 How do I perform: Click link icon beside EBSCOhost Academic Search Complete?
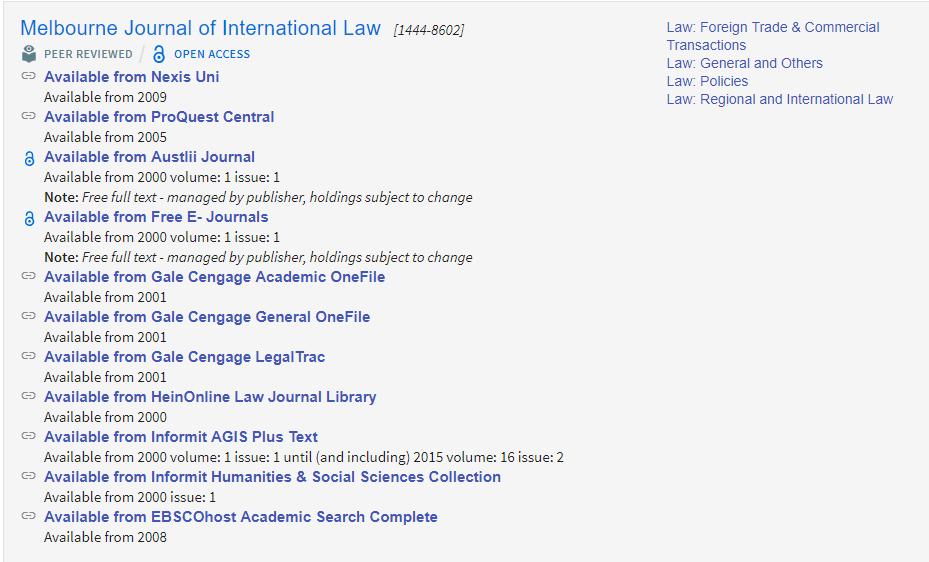(28, 516)
